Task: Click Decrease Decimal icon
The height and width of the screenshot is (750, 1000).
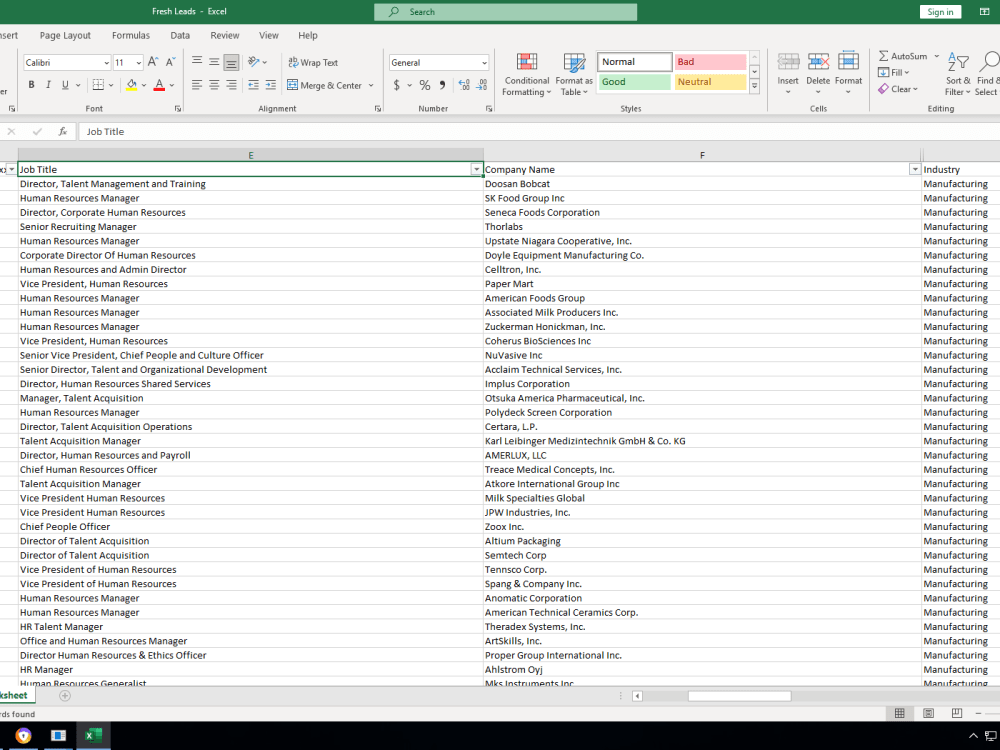Action: pyautogui.click(x=482, y=85)
